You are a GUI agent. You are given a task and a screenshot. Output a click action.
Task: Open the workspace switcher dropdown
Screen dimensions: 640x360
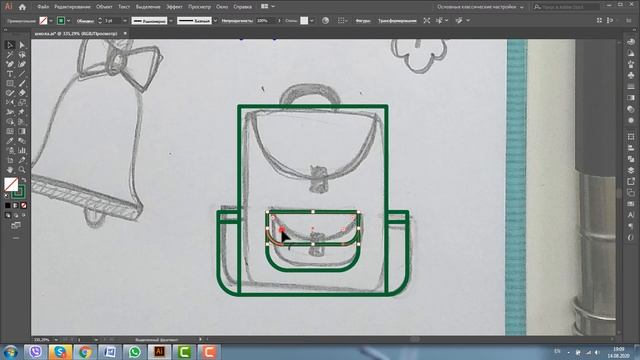click(481, 7)
